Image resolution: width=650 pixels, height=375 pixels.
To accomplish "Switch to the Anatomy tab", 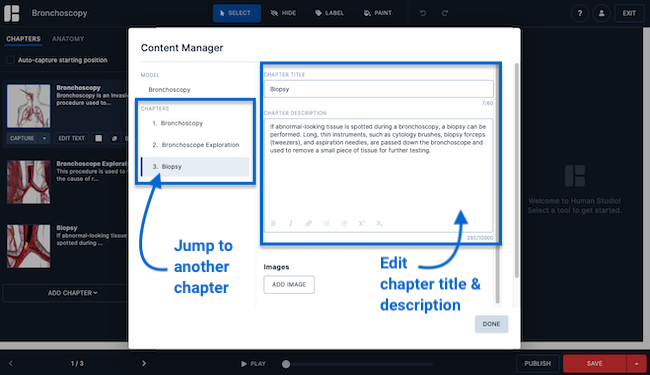I will pos(68,39).
